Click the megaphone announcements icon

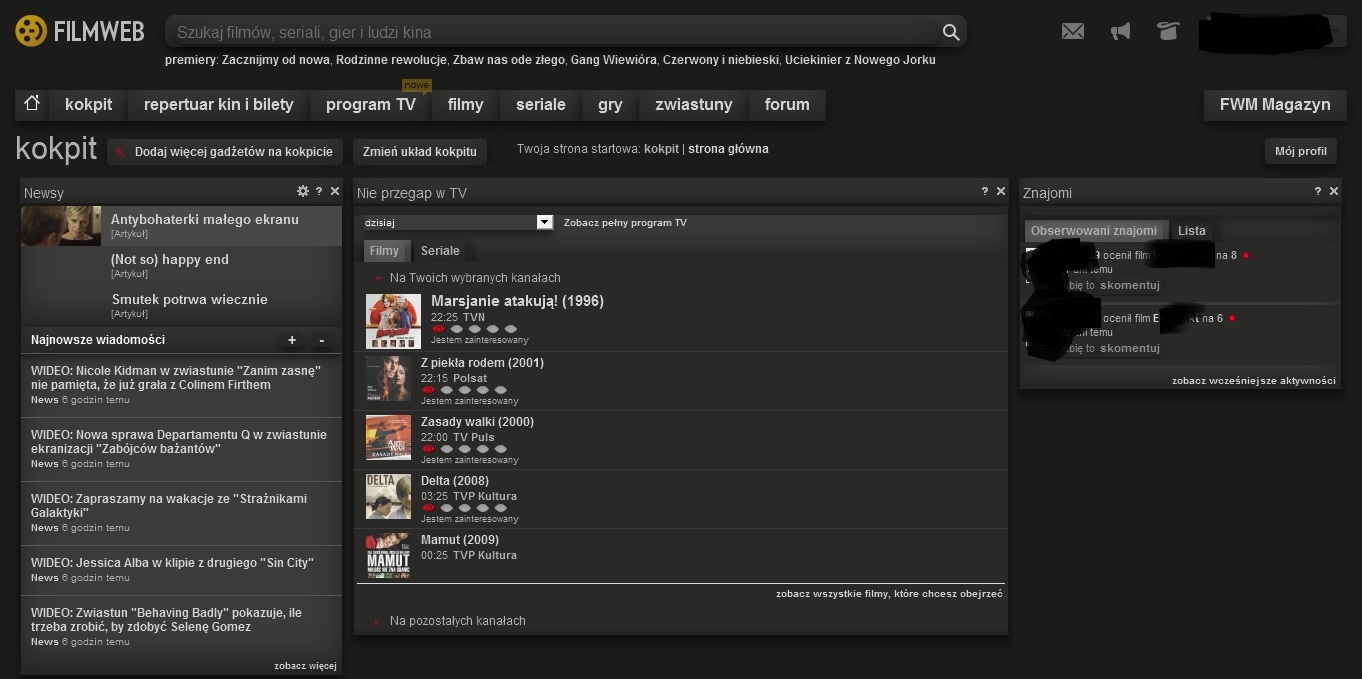tap(1120, 31)
